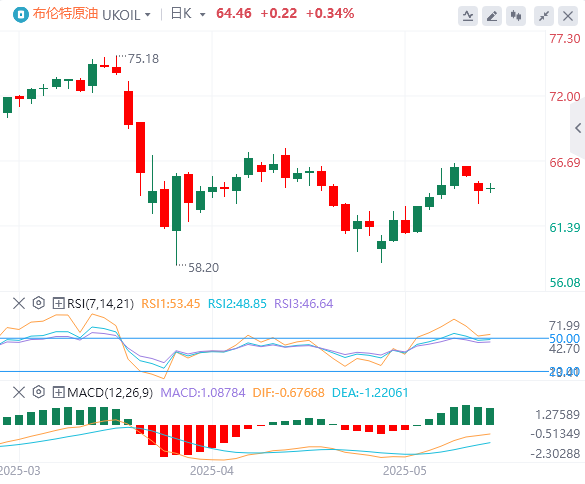Image resolution: width=585 pixels, height=484 pixels.
Task: Click the RSI 50.00 level line label
Action: pyautogui.click(x=564, y=339)
